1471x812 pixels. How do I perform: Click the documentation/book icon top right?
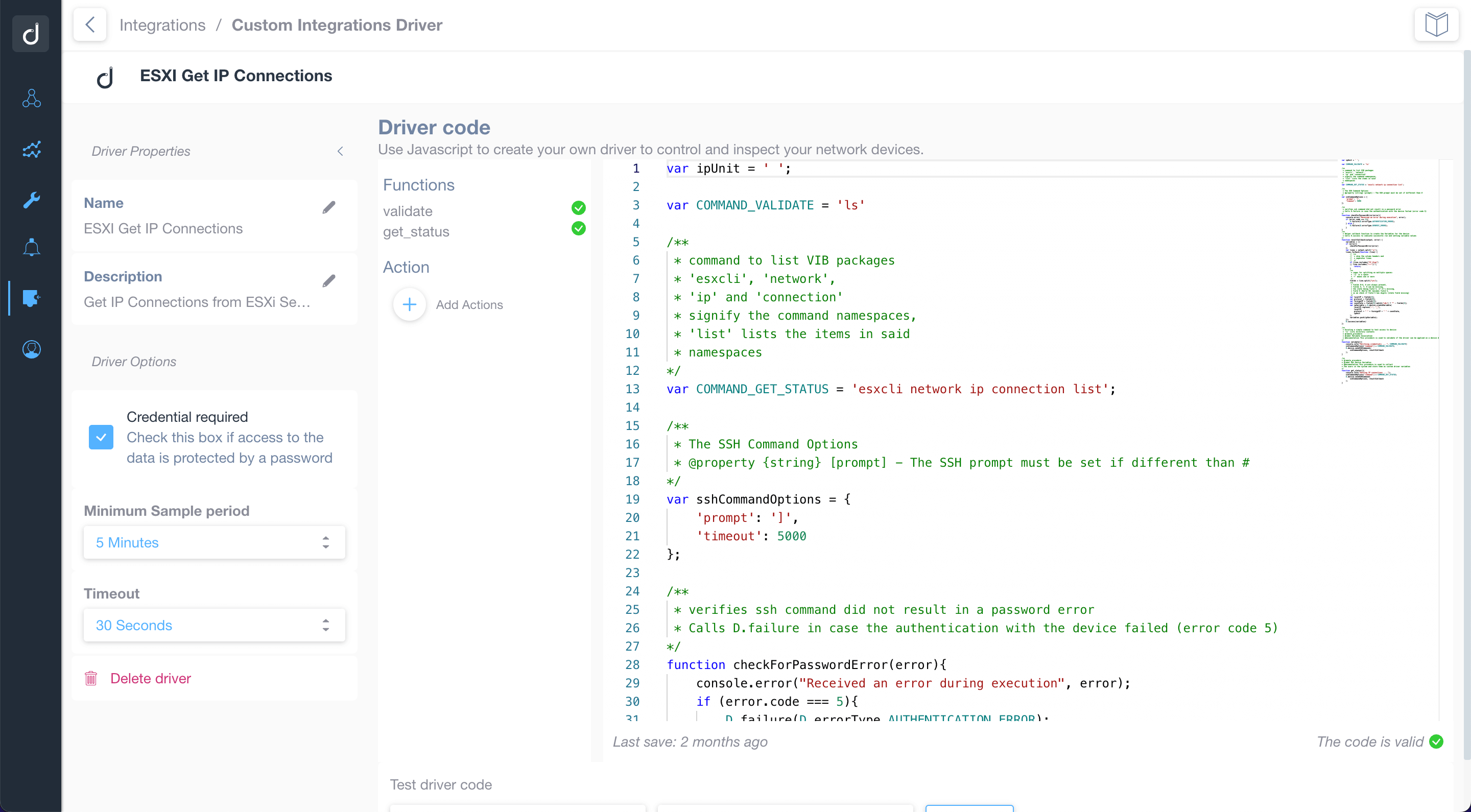[x=1437, y=25]
